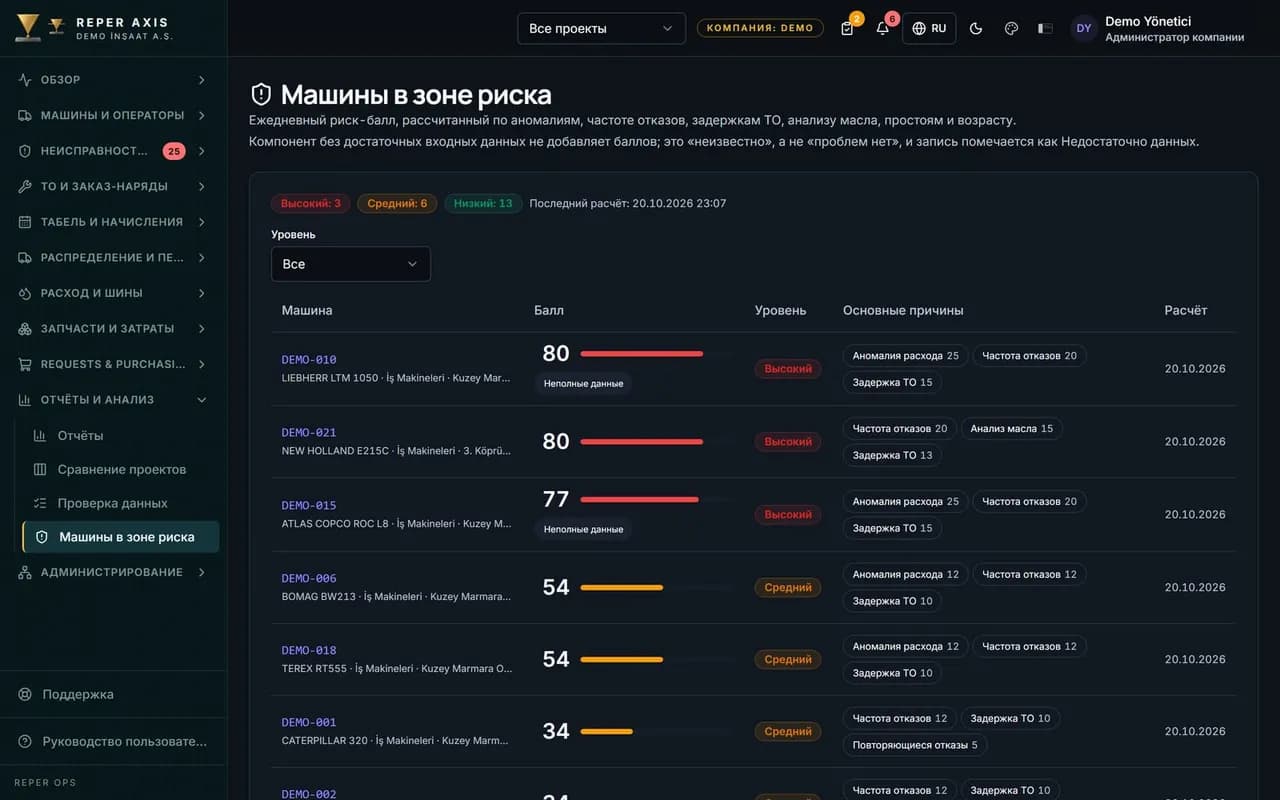
Task: Open Сравнение проектов submenu item
Action: coord(121,470)
